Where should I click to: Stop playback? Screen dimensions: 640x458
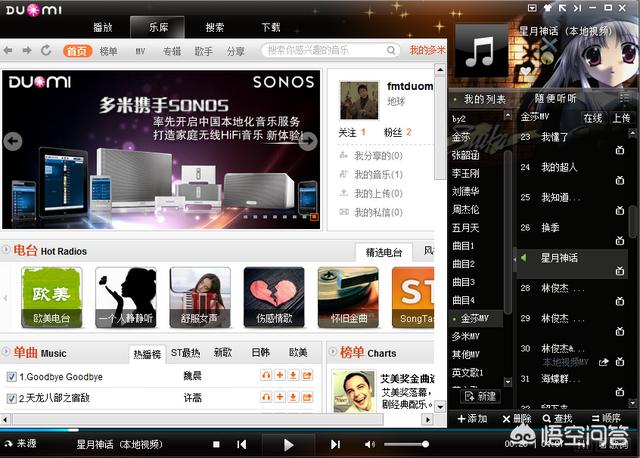pos(216,444)
